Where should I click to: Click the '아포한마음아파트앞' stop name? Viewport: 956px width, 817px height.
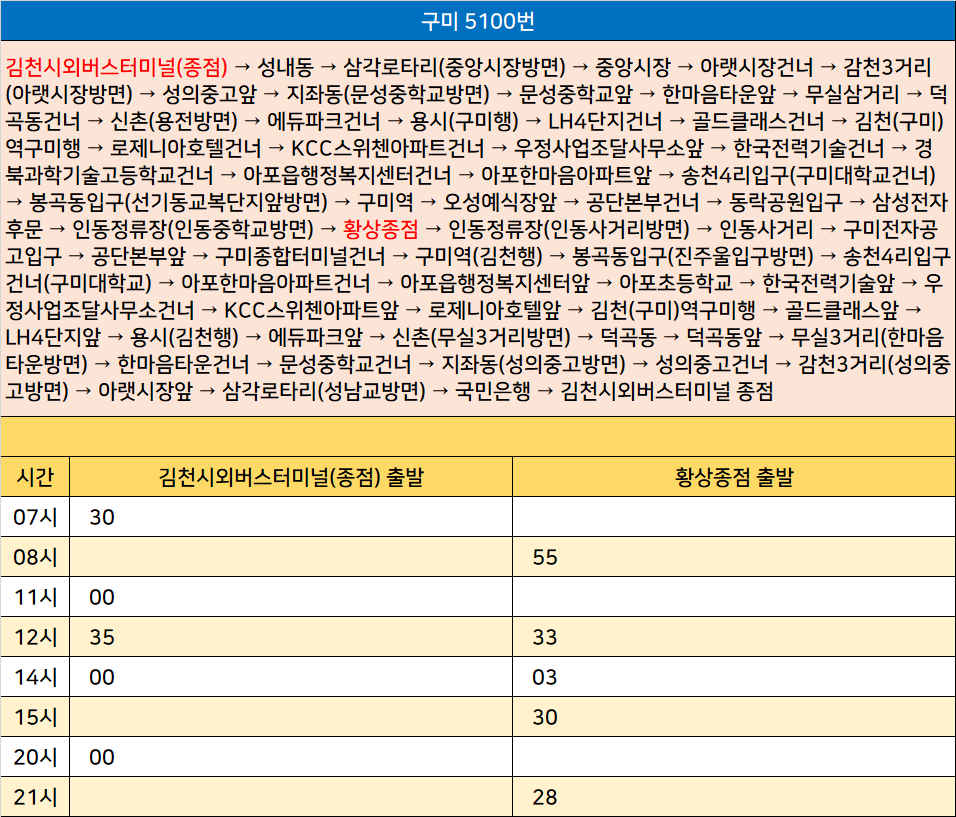point(566,176)
